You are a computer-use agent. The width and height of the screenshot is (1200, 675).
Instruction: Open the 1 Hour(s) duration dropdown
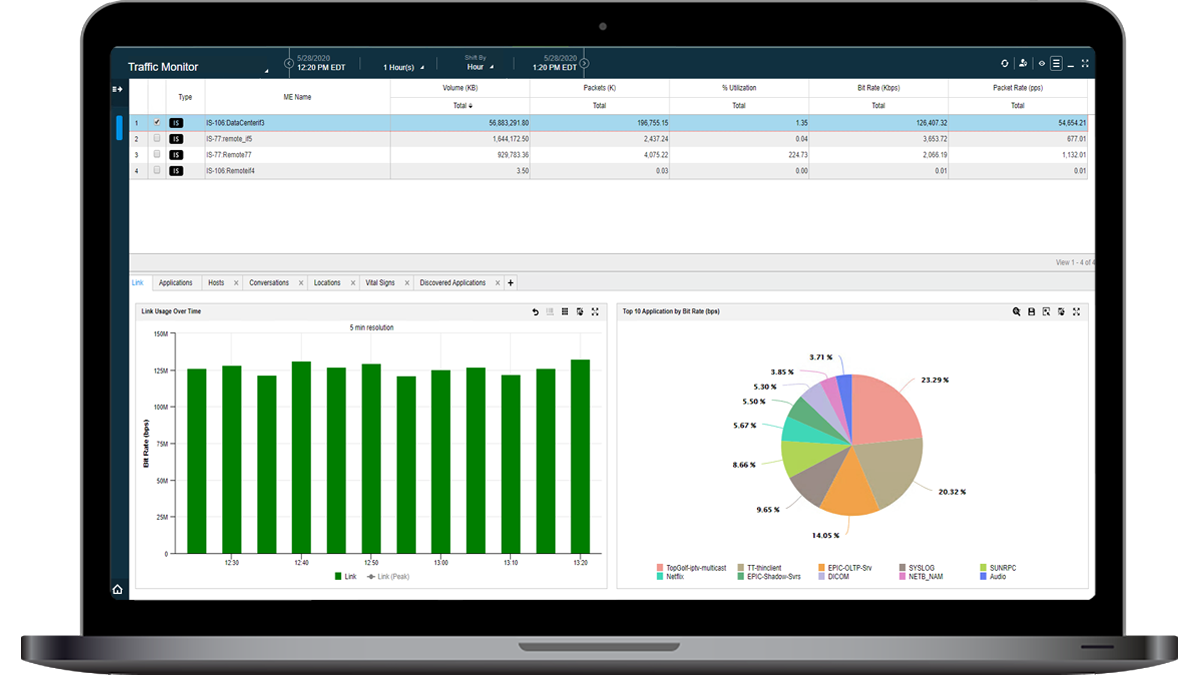pyautogui.click(x=404, y=67)
